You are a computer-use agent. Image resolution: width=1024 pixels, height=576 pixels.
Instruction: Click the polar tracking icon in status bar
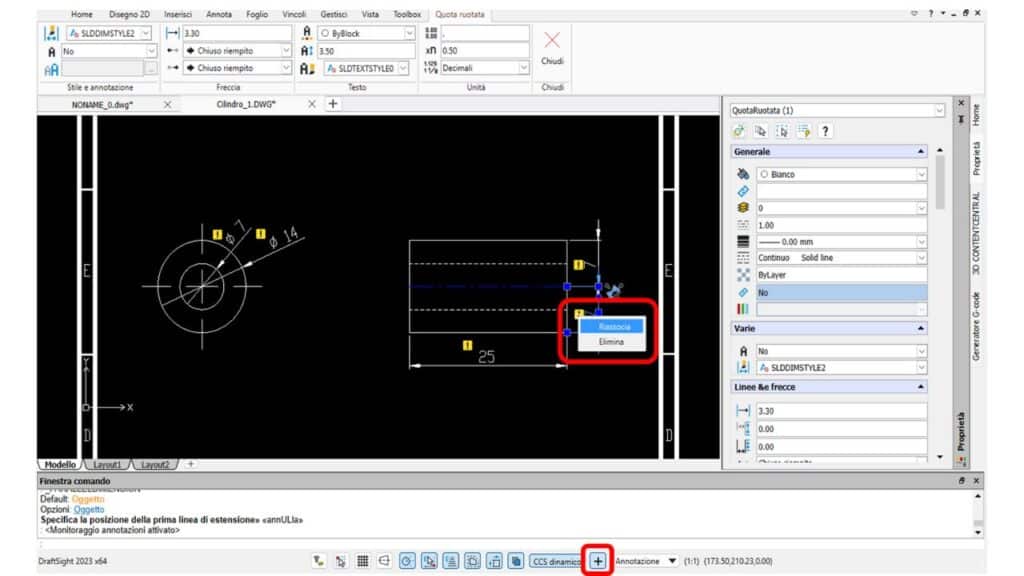[407, 561]
